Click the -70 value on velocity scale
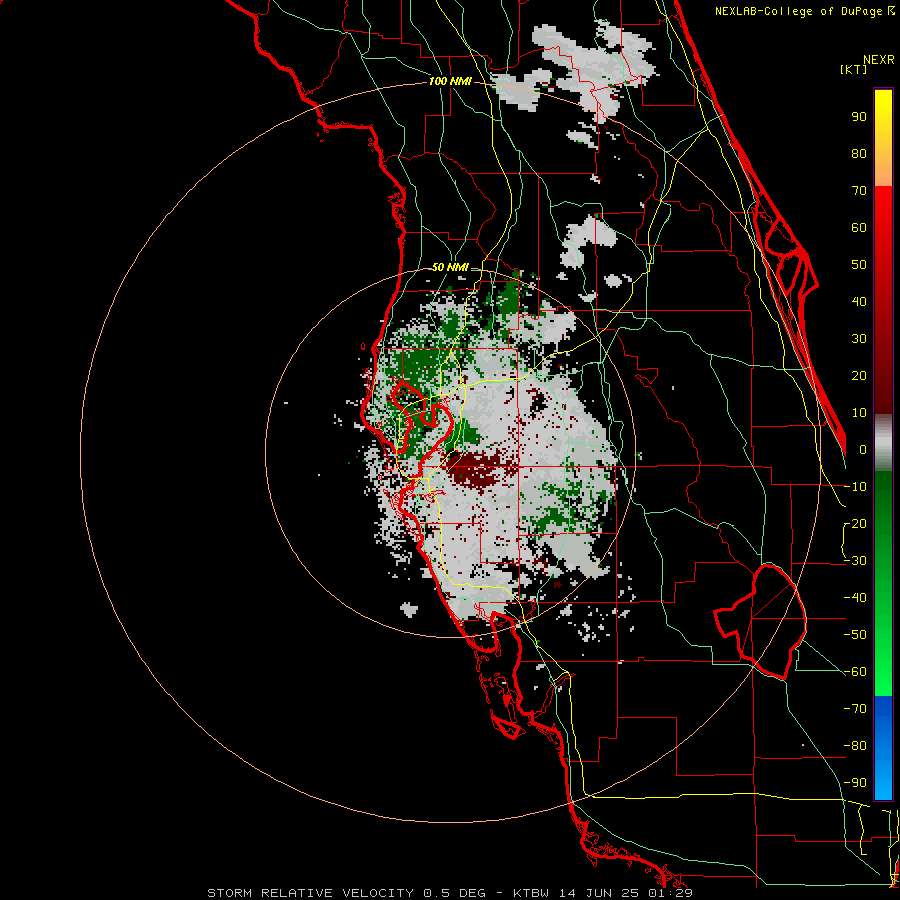 click(x=855, y=709)
